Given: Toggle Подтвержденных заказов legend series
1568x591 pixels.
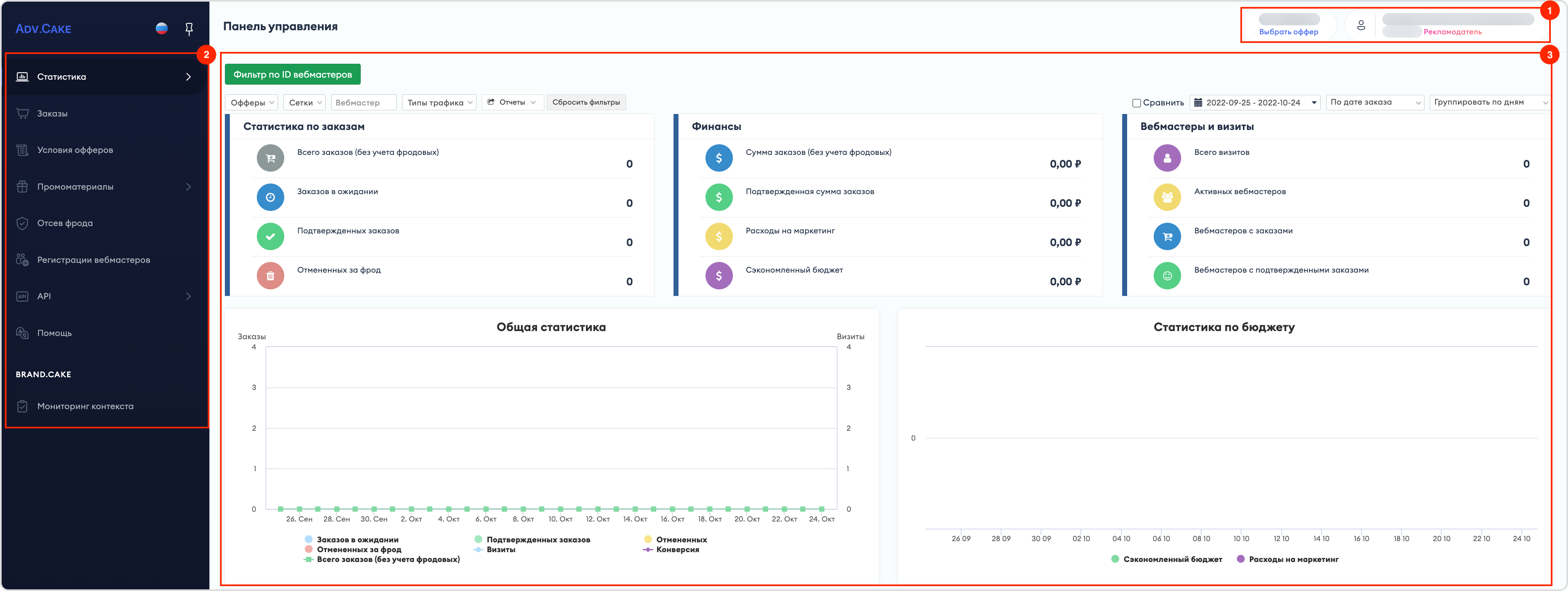Looking at the screenshot, I should pos(532,540).
